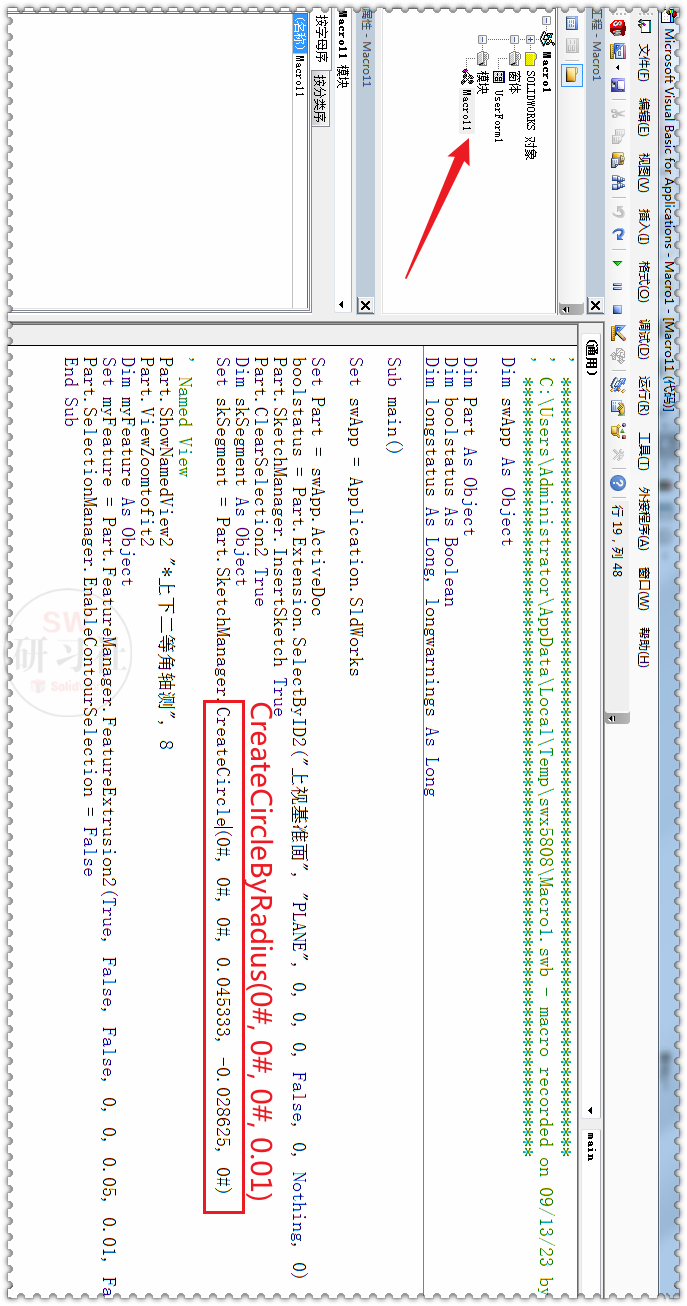Click View Object icon in project panel
The width and height of the screenshot is (687, 1306).
pyautogui.click(x=571, y=46)
